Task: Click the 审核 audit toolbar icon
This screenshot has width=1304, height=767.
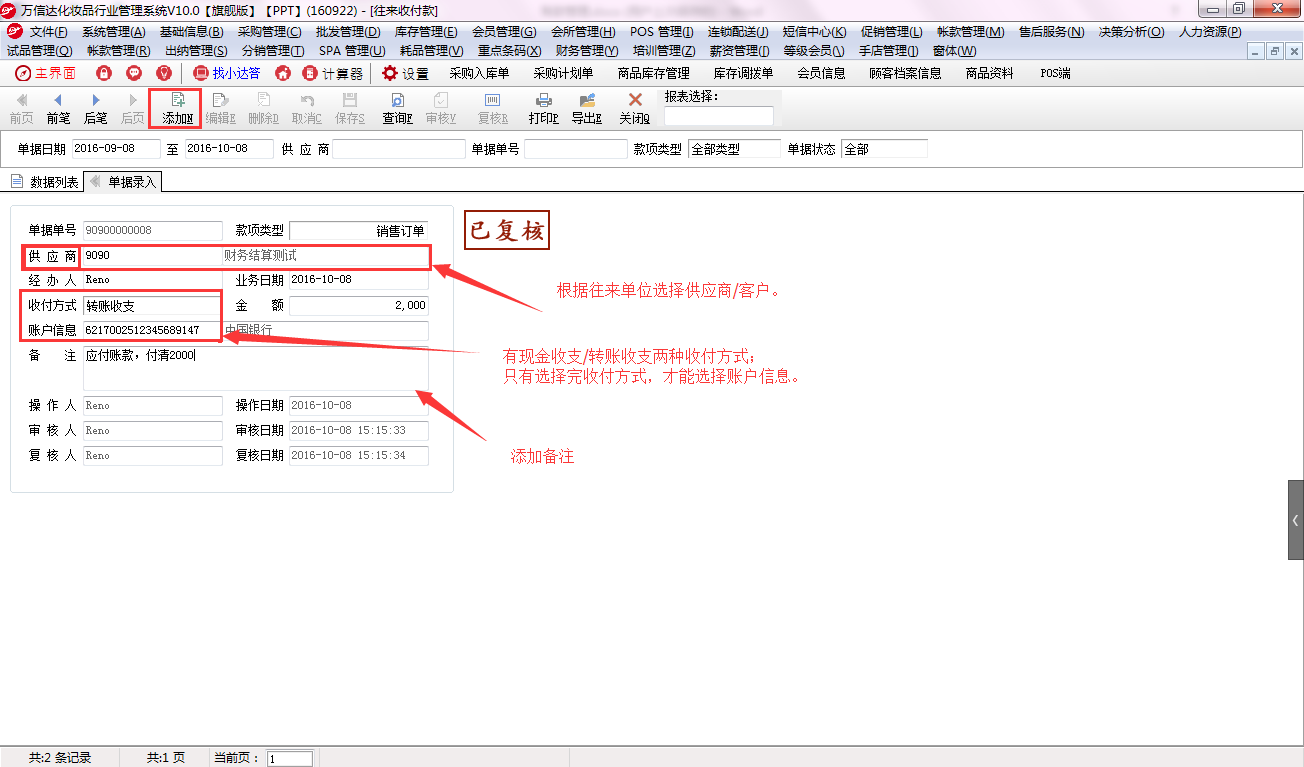Action: click(x=441, y=108)
